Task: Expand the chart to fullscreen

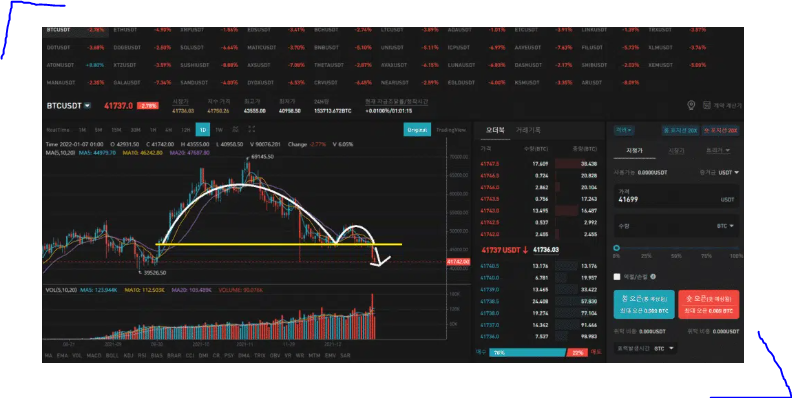Action: (252, 130)
